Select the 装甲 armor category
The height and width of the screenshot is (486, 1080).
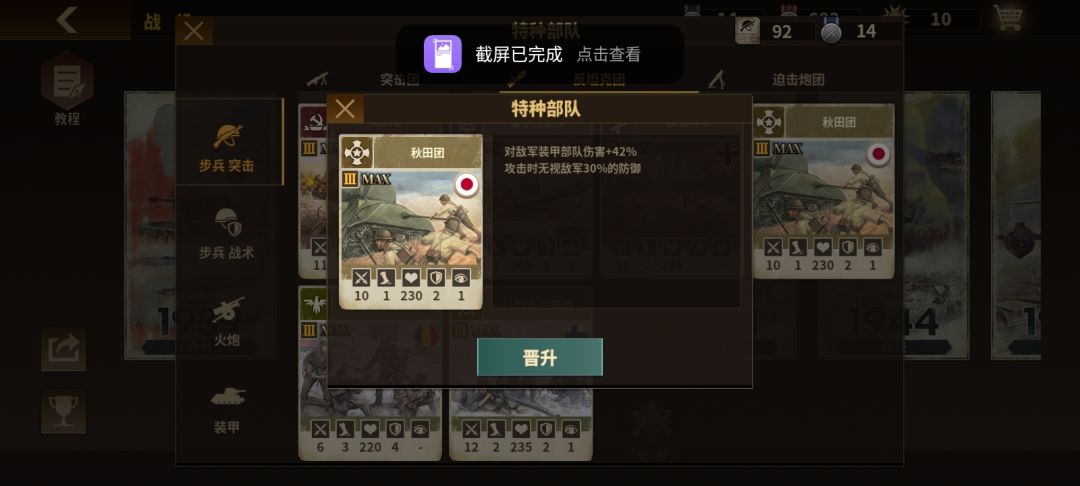click(227, 409)
